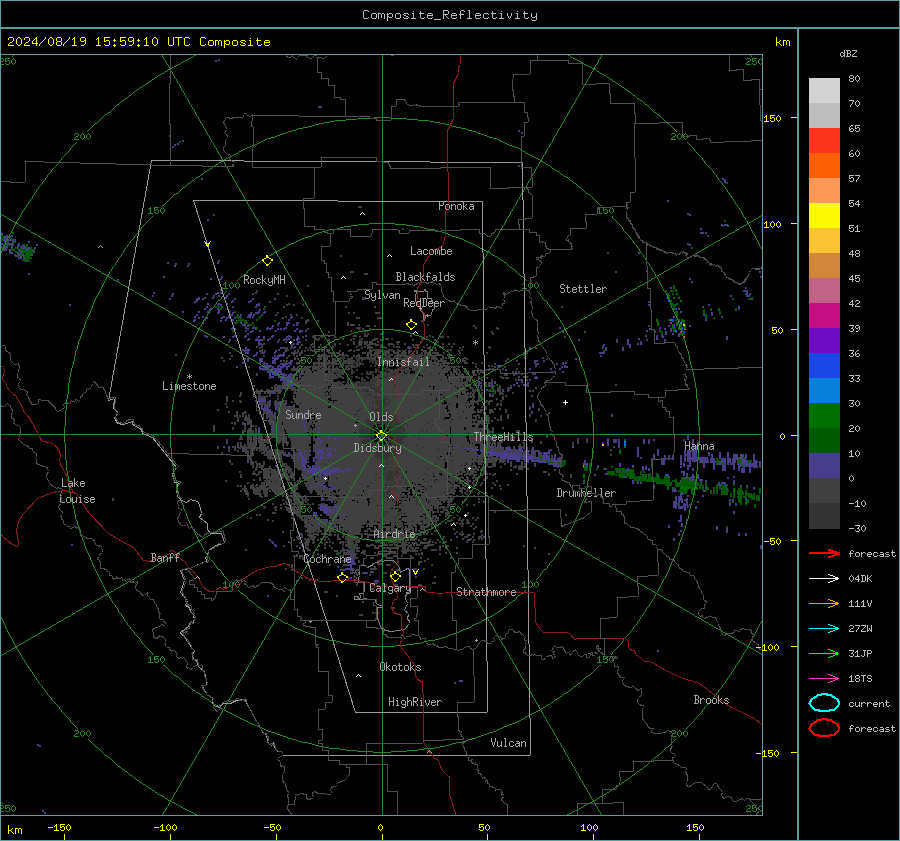Click the Stettler map label
900x841 pixels.
583,289
